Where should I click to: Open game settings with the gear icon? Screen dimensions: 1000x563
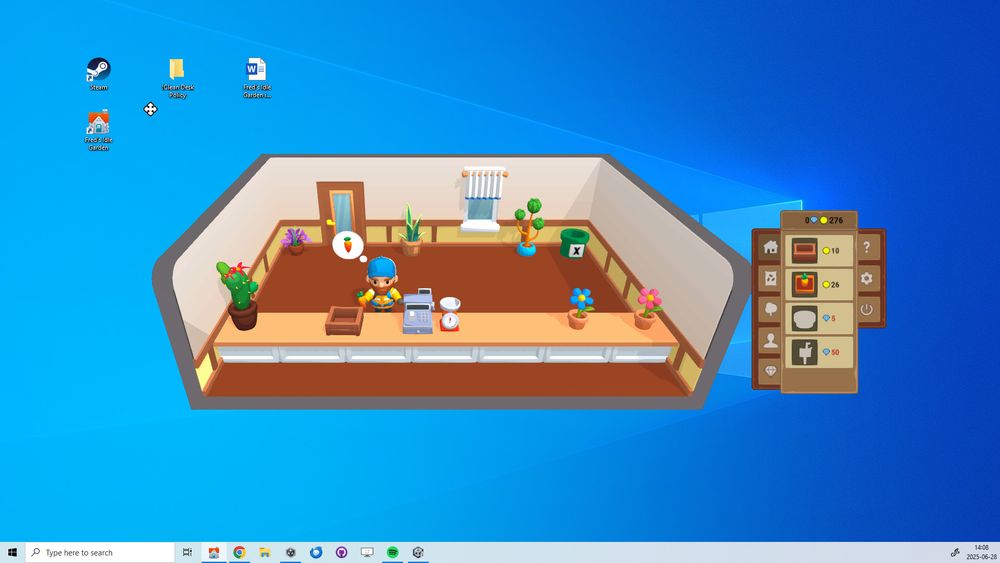coord(867,279)
